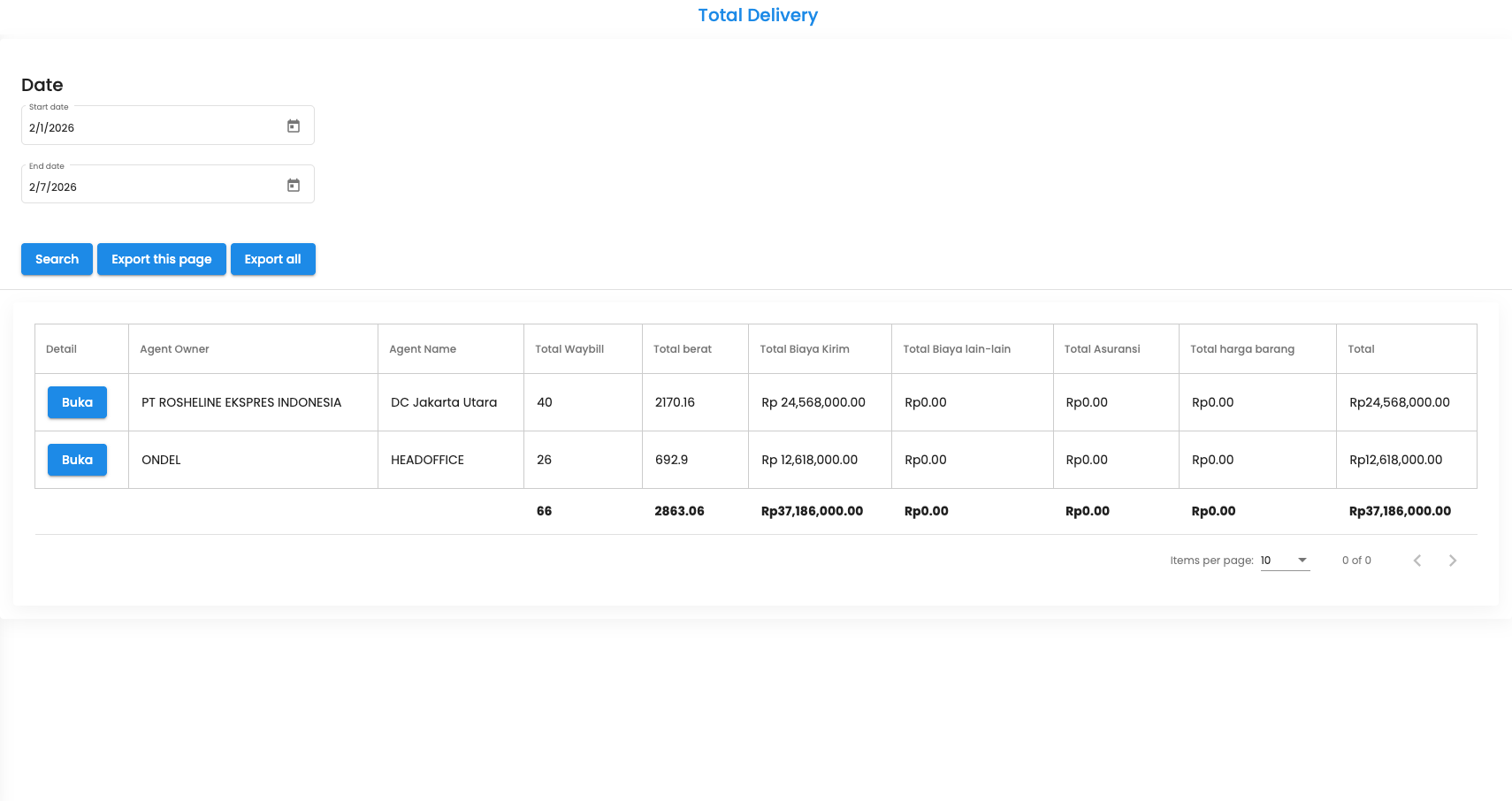The width and height of the screenshot is (1512, 801).
Task: Click the Agent Owner column header
Action: 174,349
